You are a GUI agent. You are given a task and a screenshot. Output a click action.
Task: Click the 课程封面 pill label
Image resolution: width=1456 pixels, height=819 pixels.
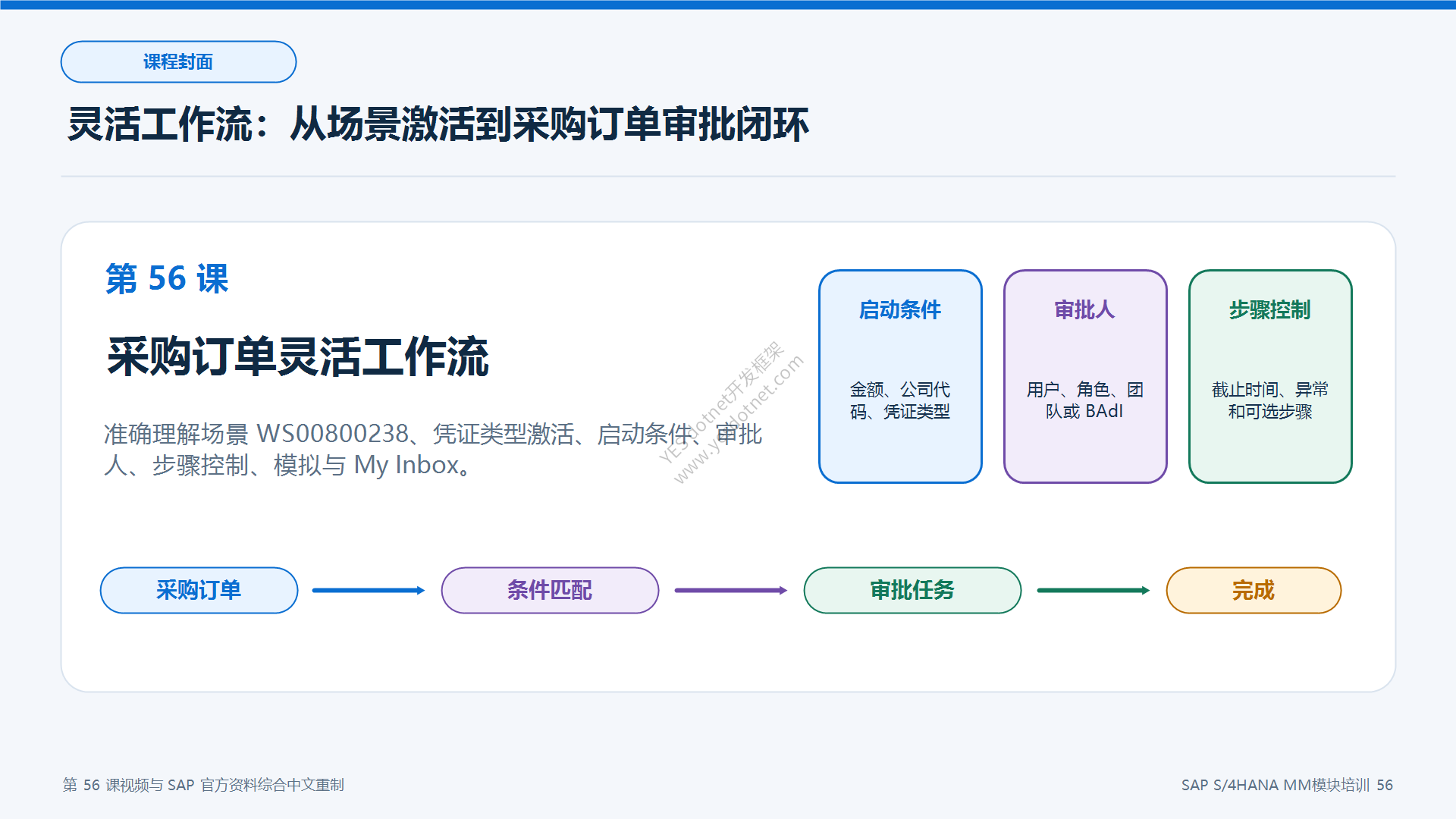pos(178,61)
